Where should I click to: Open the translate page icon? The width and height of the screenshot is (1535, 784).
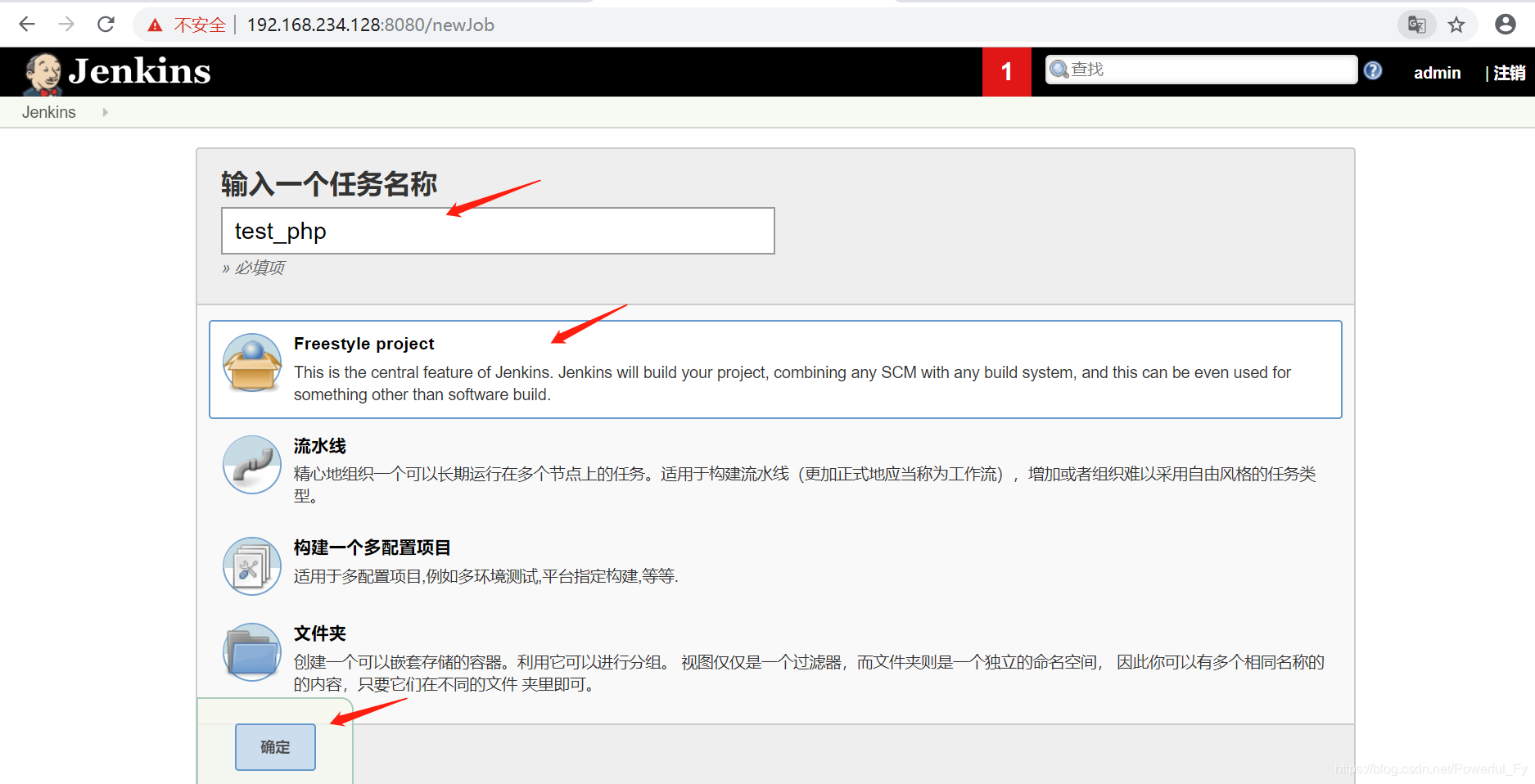click(x=1417, y=25)
